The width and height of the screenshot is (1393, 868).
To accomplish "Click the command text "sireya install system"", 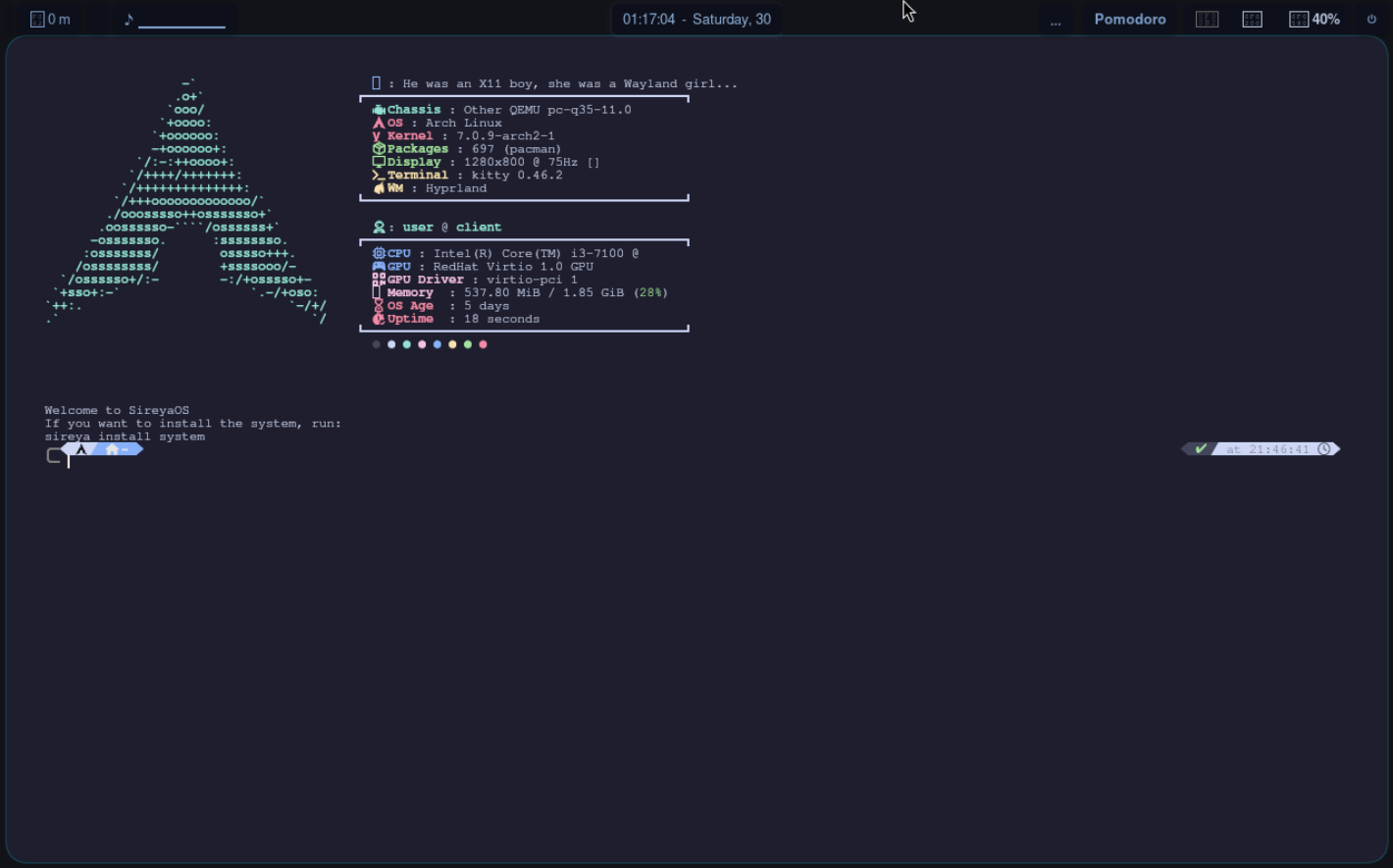I will pos(125,436).
